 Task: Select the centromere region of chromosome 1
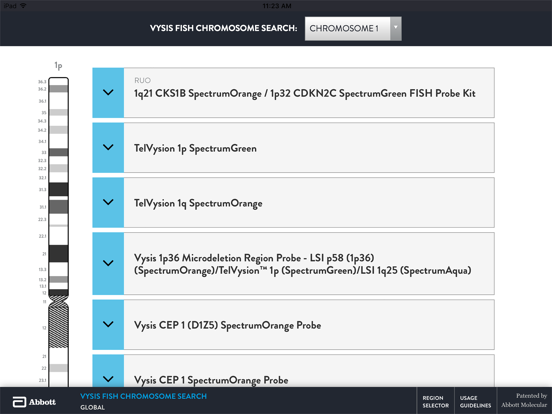coord(58,300)
